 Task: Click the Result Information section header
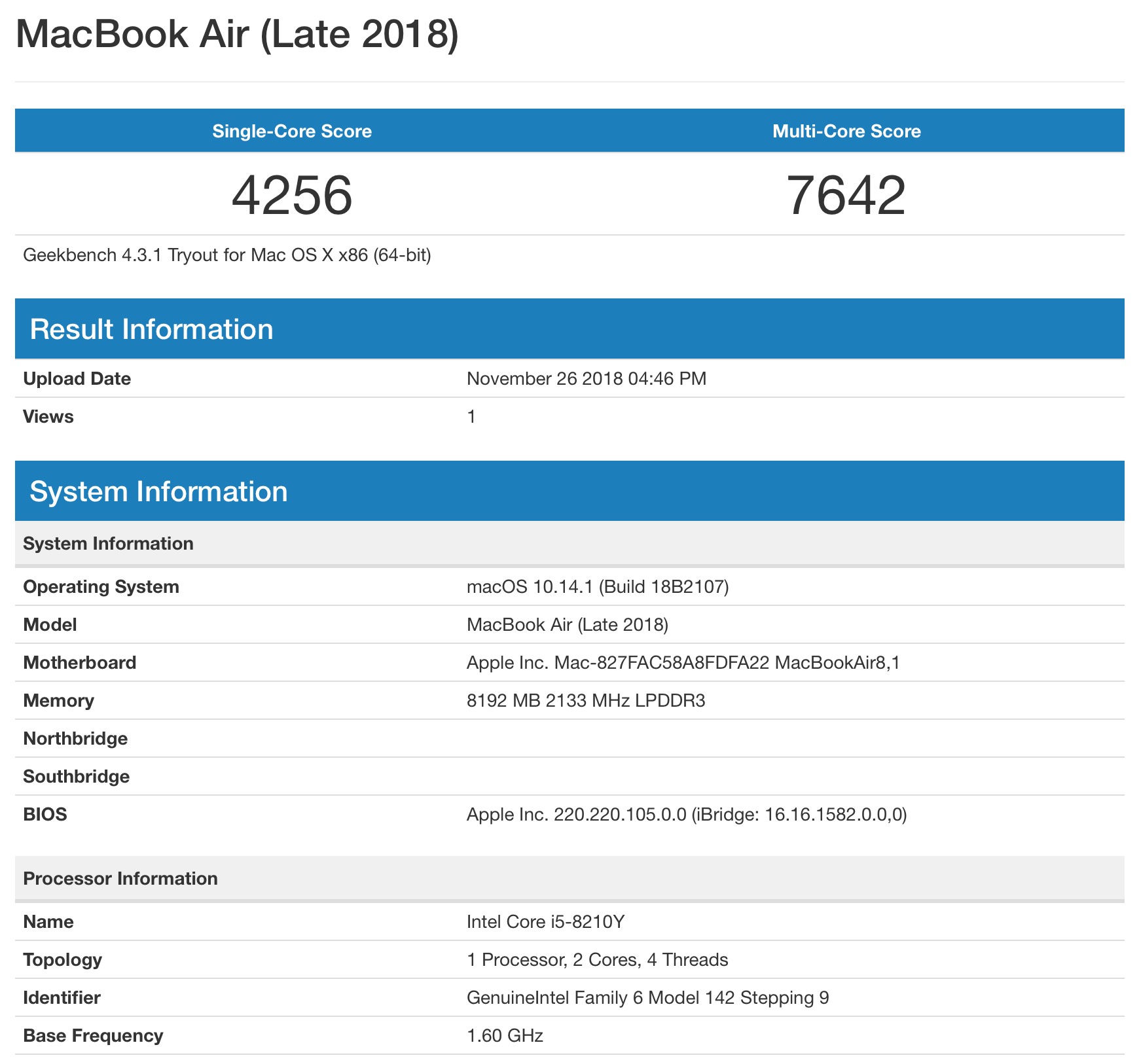(x=151, y=329)
